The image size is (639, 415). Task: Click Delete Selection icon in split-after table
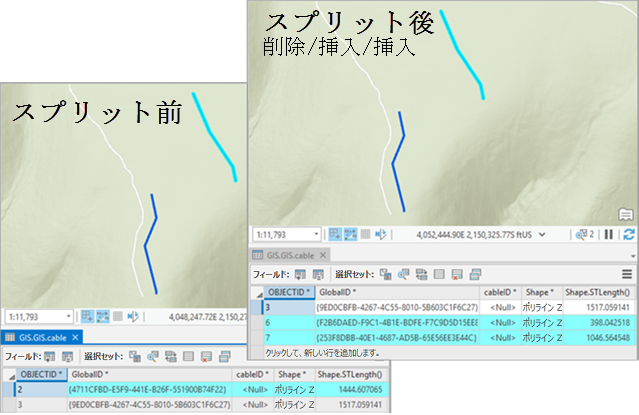(x=458, y=273)
